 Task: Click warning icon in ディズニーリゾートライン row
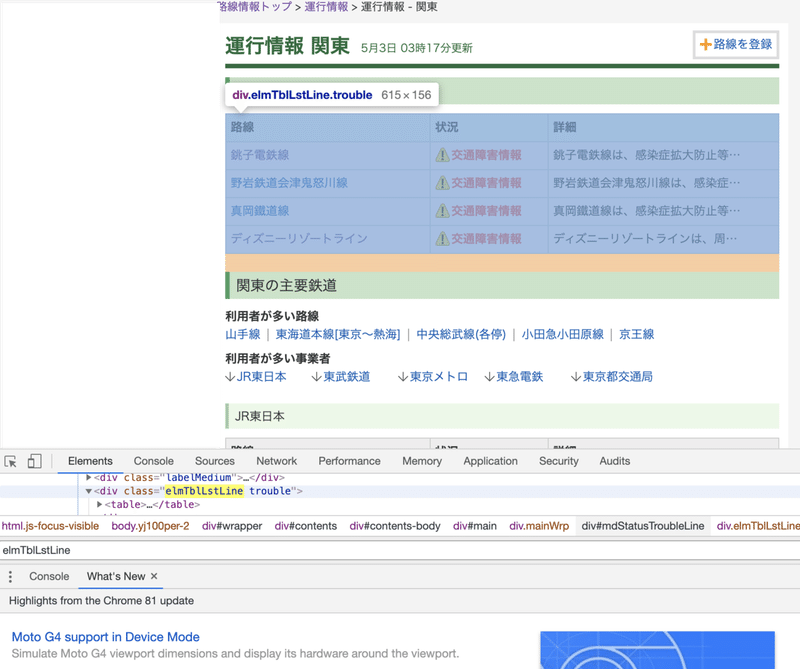[x=442, y=239]
